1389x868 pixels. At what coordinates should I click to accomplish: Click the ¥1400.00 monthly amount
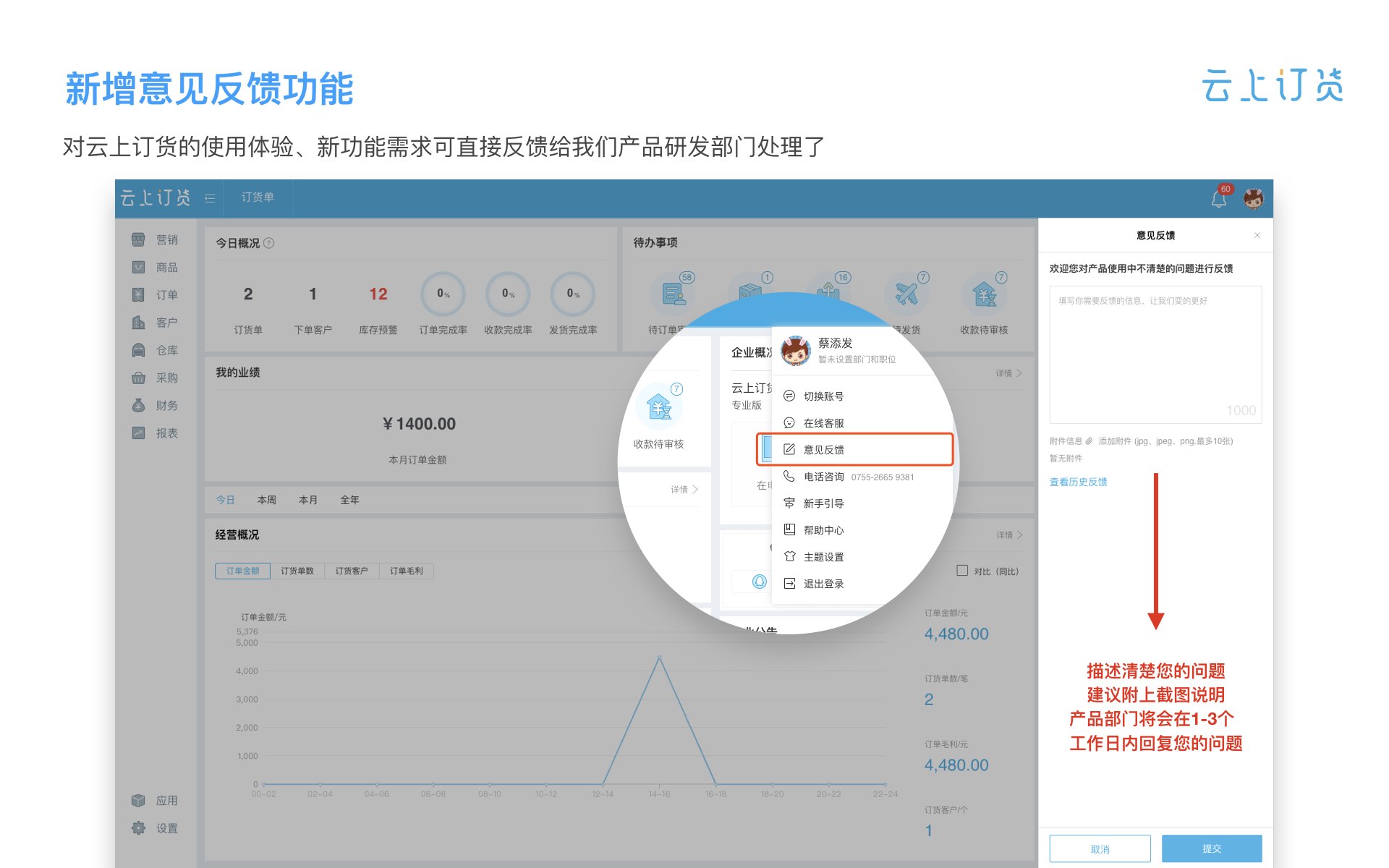point(419,424)
